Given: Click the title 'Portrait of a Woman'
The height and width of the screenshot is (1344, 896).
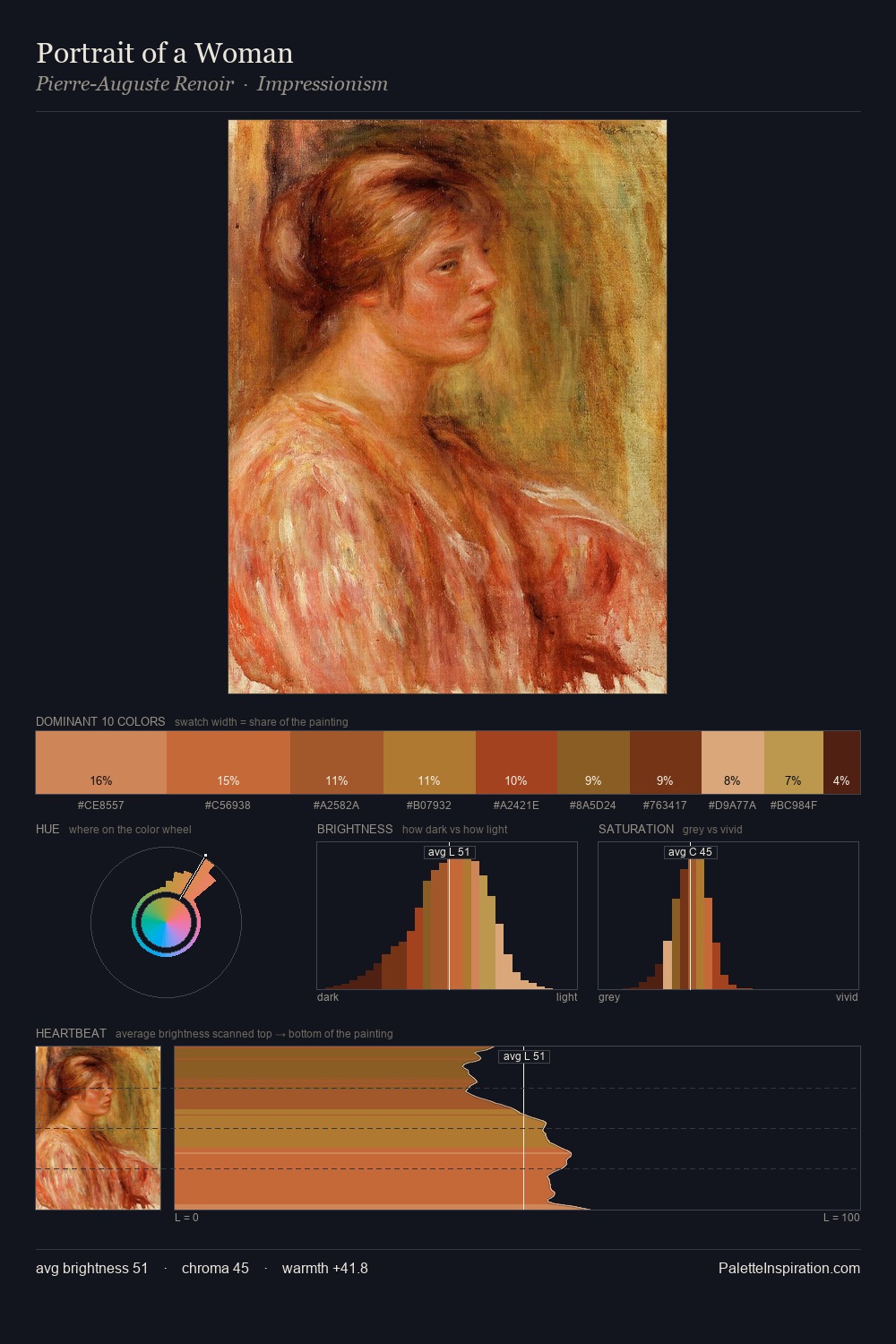Looking at the screenshot, I should click(165, 53).
